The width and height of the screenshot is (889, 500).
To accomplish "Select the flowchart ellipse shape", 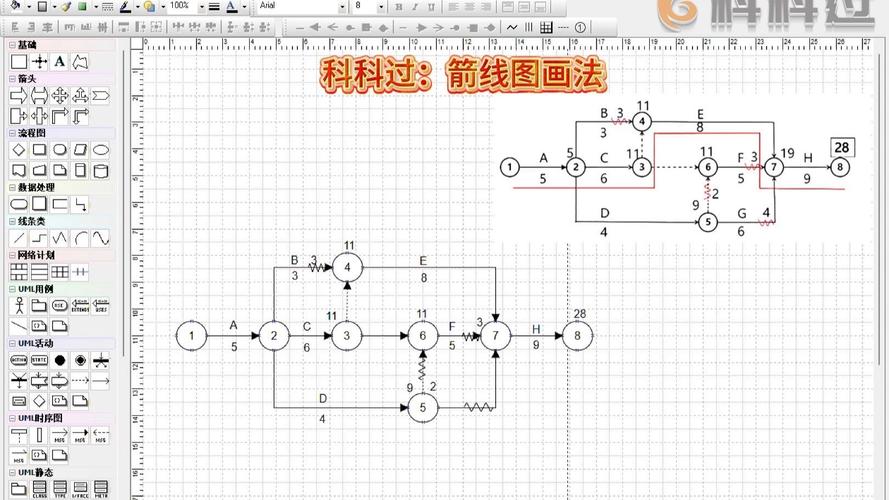I will coord(100,150).
